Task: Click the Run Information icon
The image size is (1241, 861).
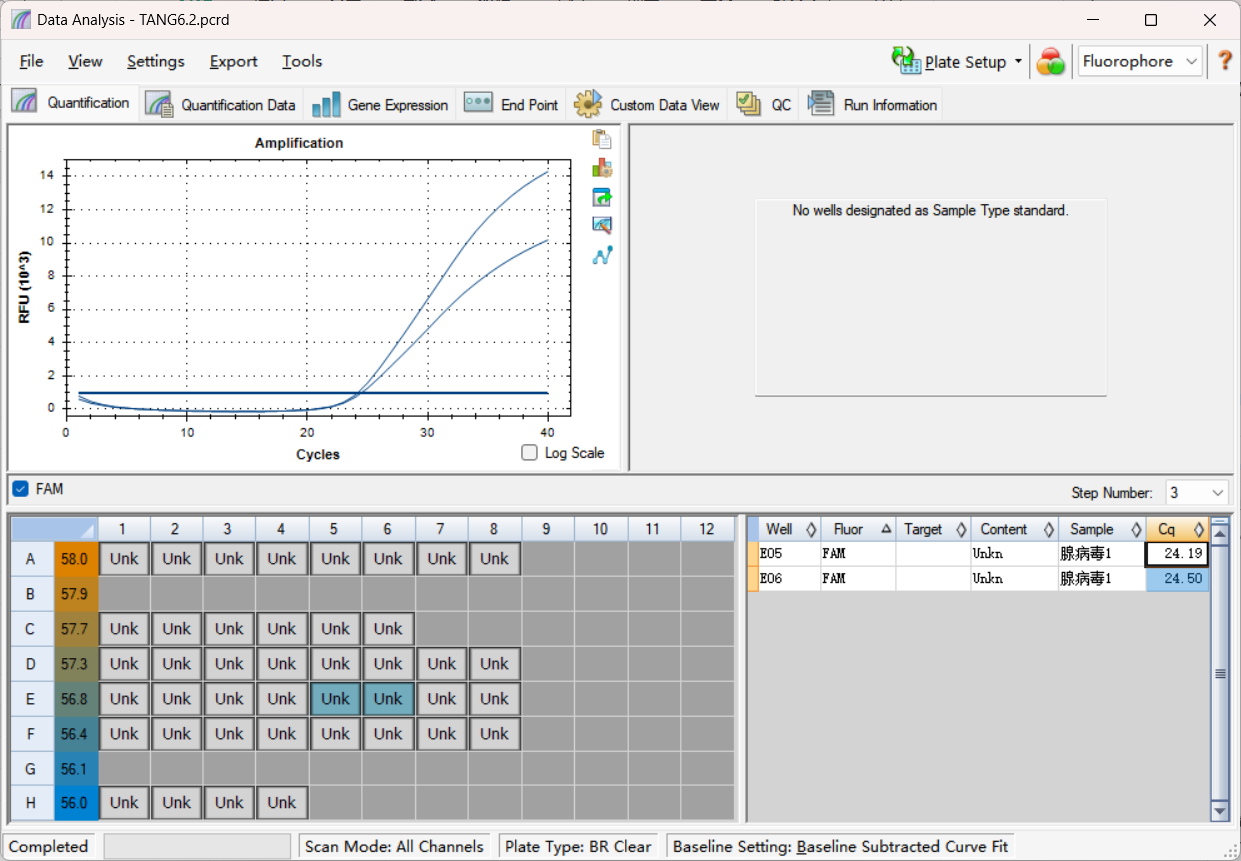Action: [821, 103]
